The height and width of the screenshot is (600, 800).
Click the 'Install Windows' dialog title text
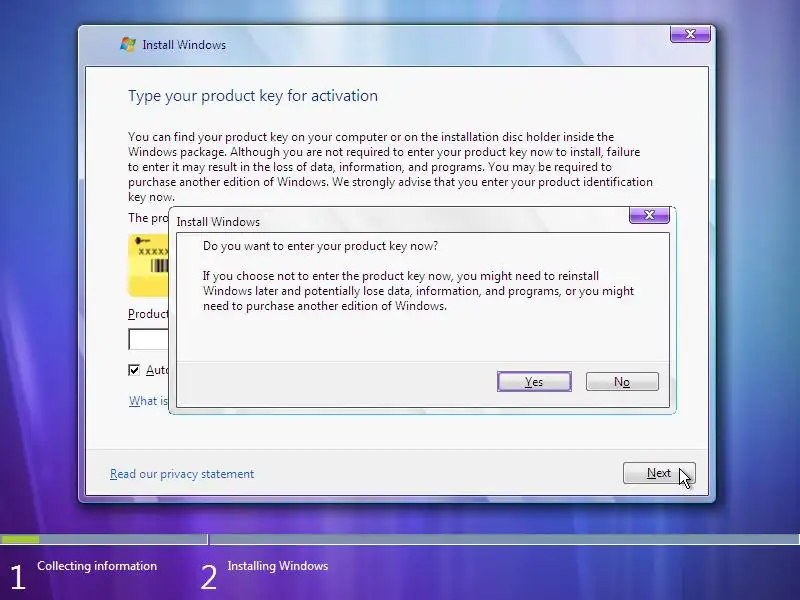(218, 222)
